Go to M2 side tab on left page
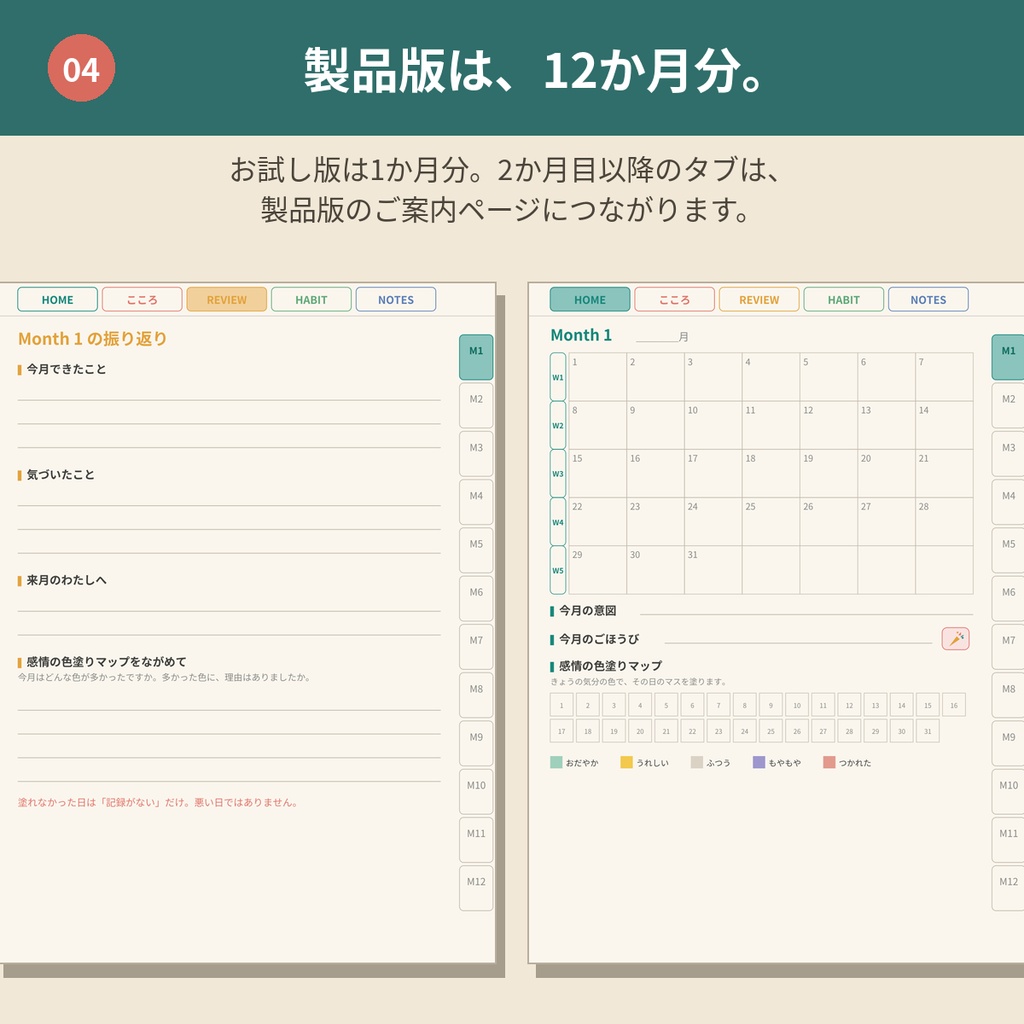1024x1024 pixels. [476, 406]
